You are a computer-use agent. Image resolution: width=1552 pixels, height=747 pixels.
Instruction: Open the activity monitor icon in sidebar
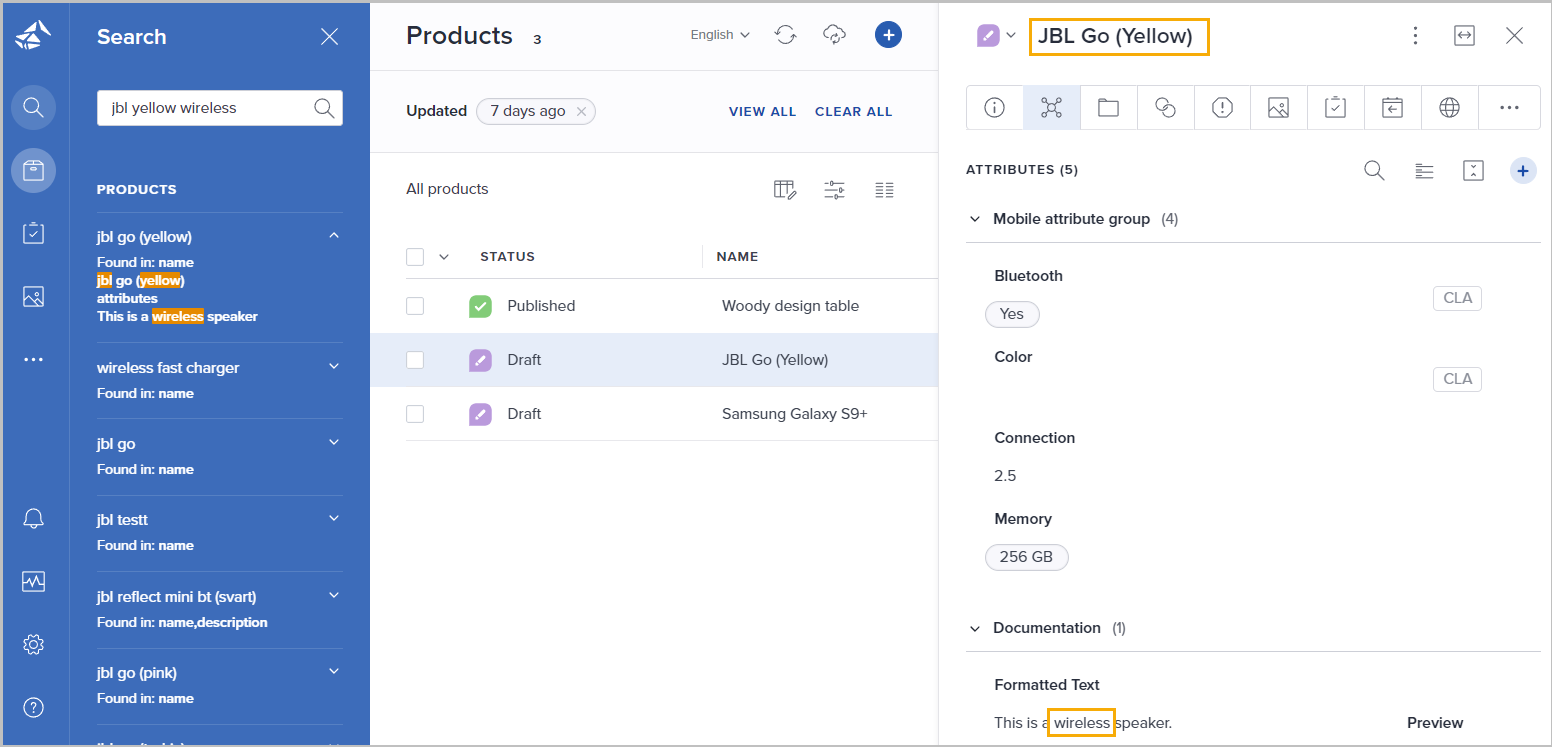click(x=33, y=581)
